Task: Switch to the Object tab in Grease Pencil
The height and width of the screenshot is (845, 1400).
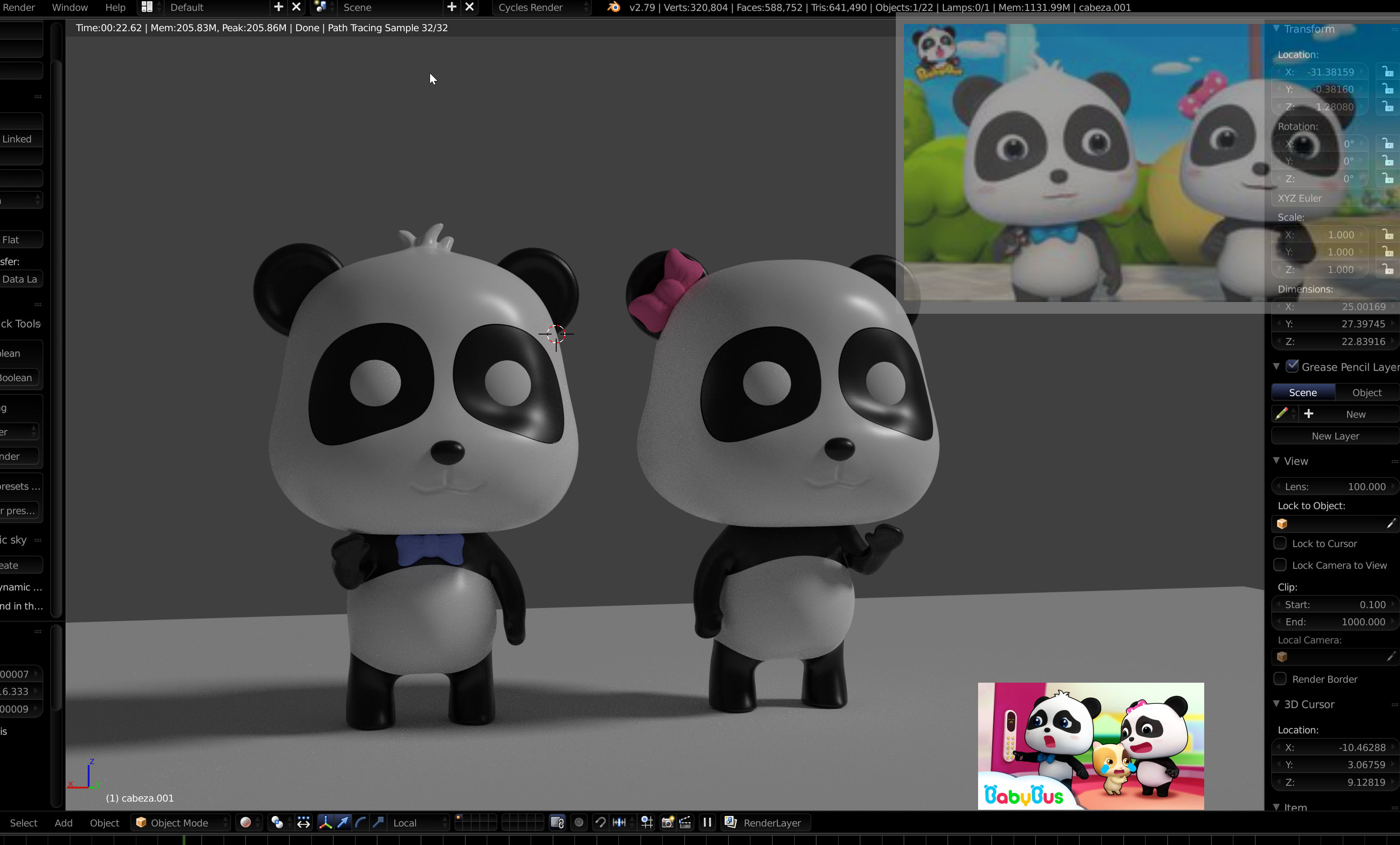Action: (x=1367, y=392)
